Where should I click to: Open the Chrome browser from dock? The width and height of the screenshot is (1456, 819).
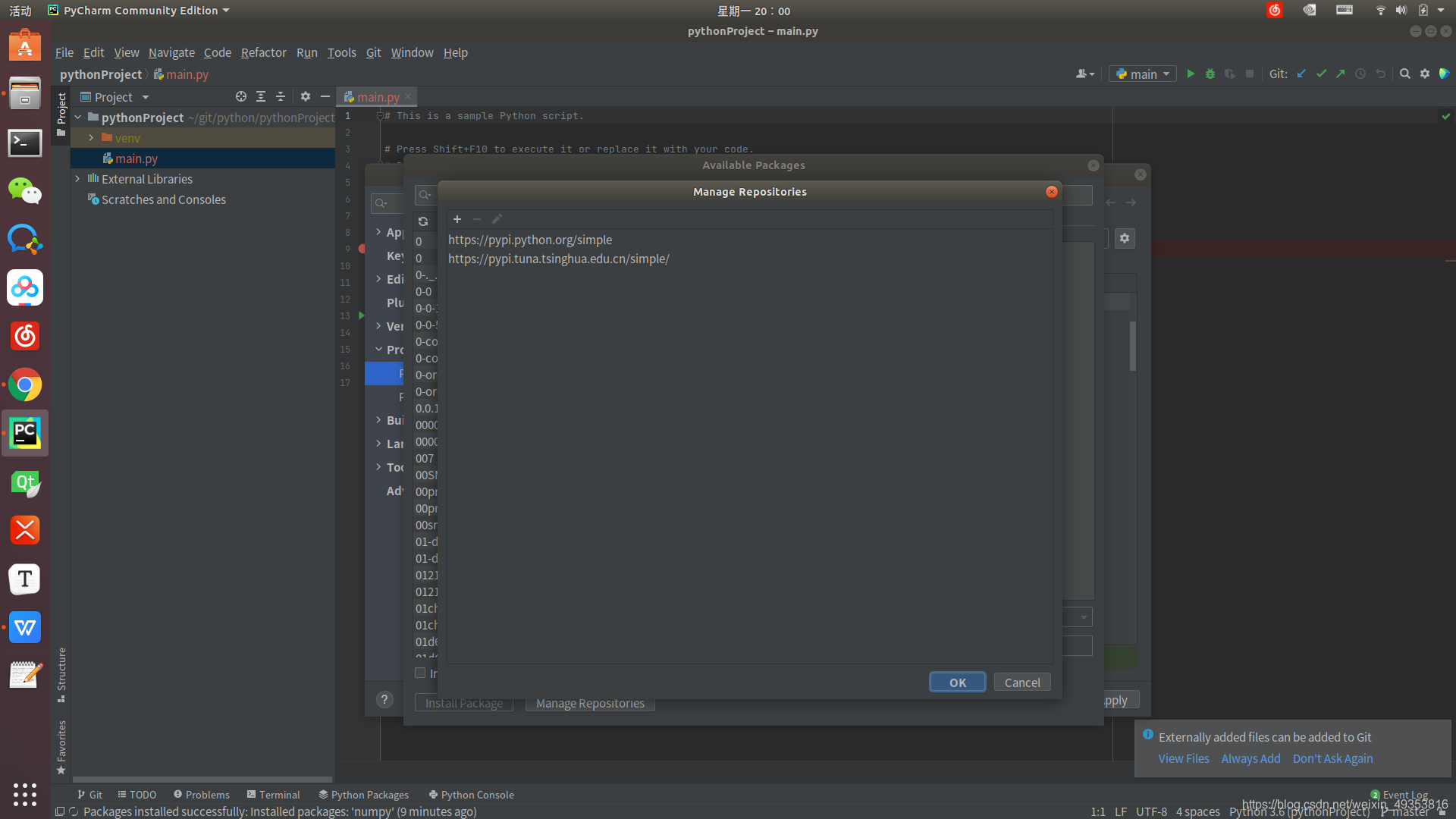pos(25,385)
